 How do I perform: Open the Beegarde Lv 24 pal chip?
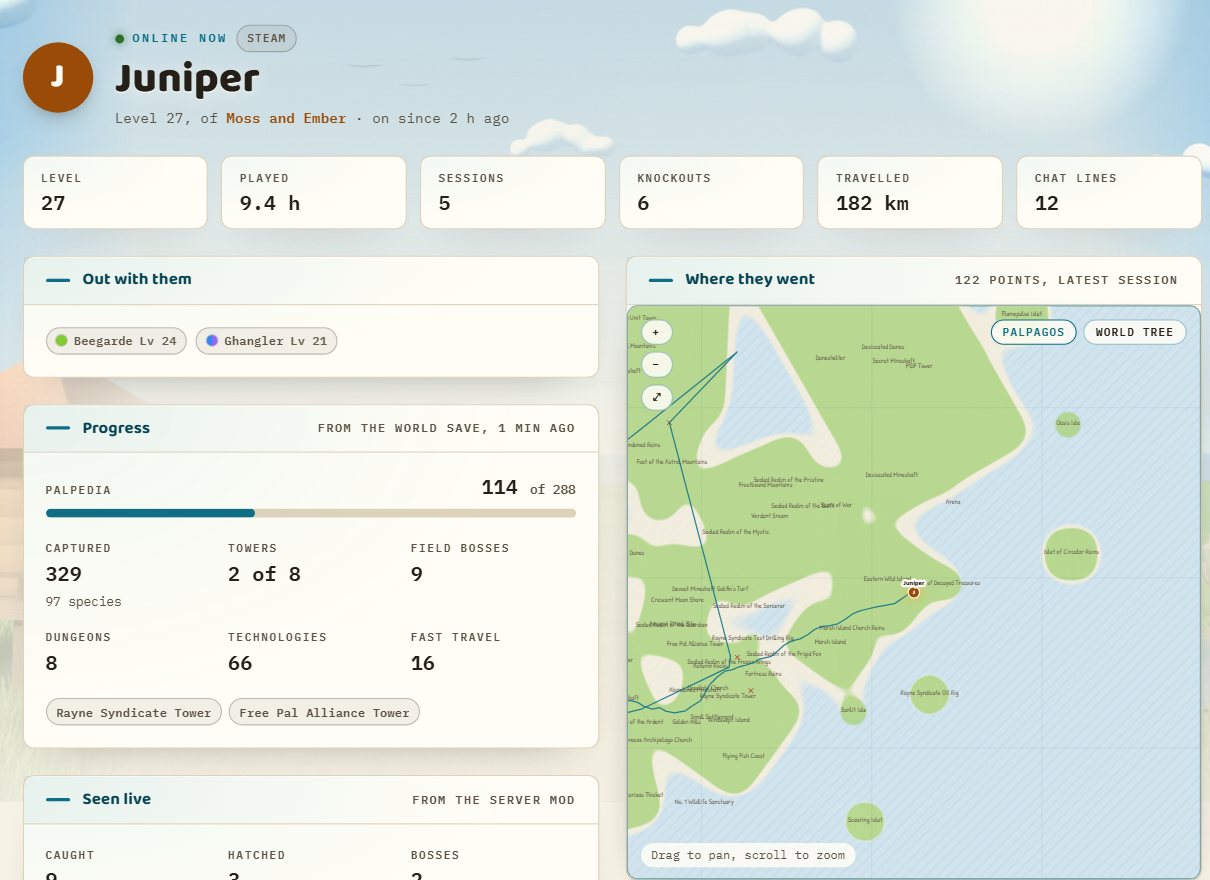click(x=116, y=341)
